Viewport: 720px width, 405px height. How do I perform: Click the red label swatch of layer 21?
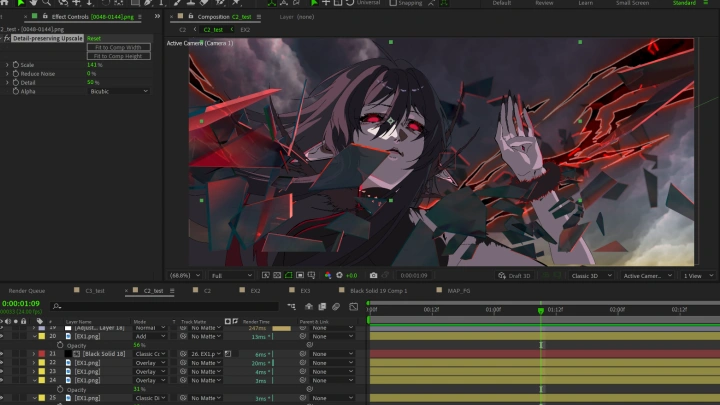tap(42, 354)
